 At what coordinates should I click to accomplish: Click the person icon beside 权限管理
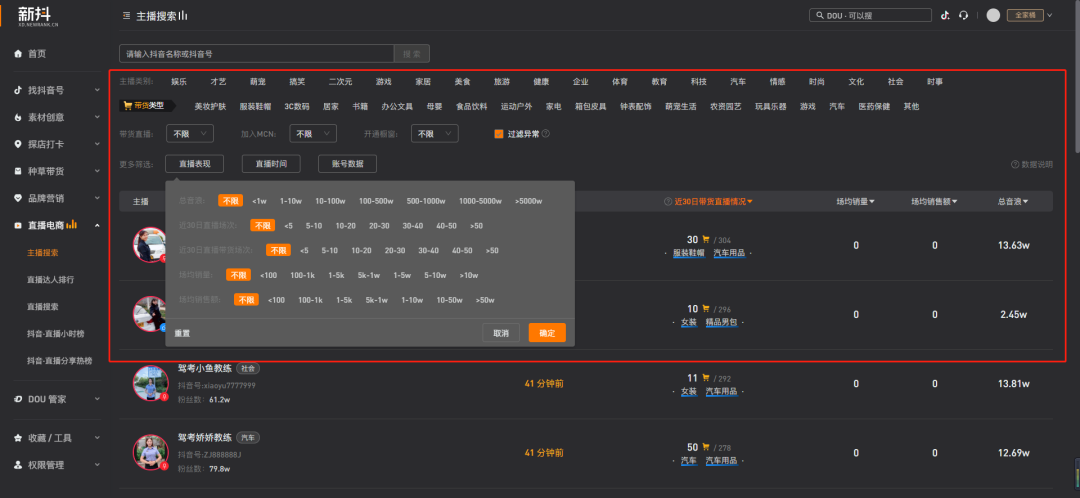click(18, 465)
